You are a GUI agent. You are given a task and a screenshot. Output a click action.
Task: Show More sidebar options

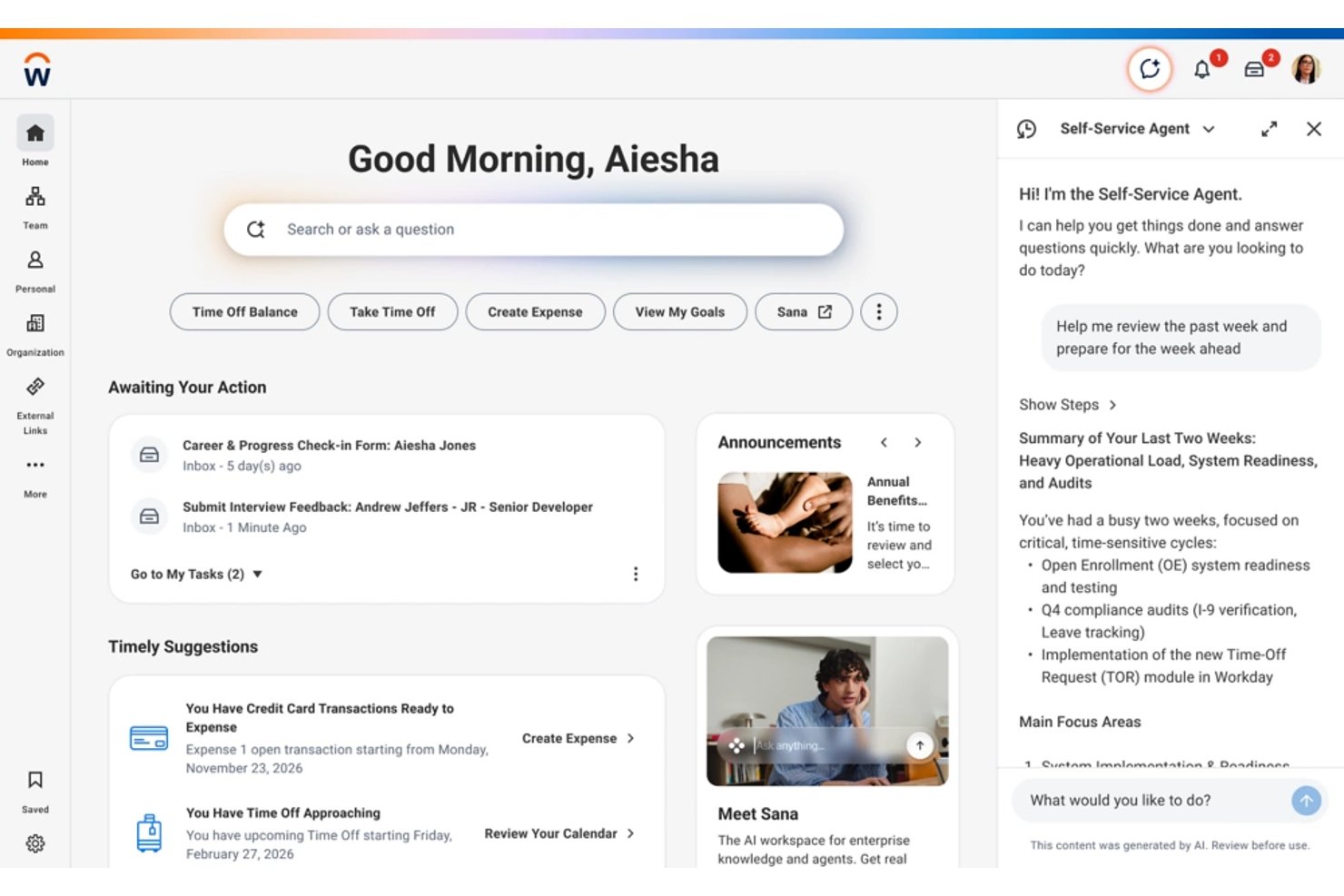coord(35,465)
